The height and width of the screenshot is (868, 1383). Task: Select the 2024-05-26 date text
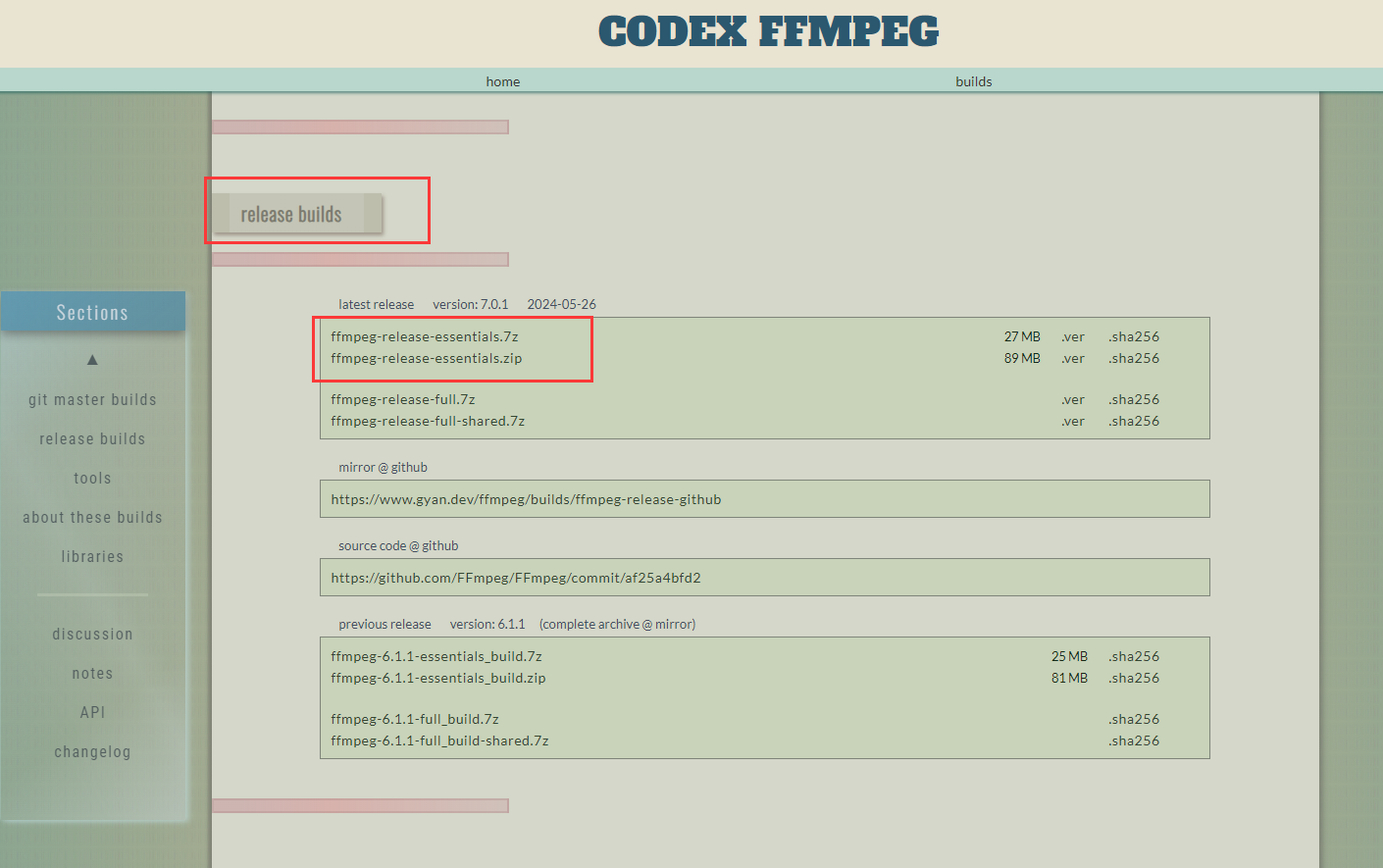coord(562,304)
